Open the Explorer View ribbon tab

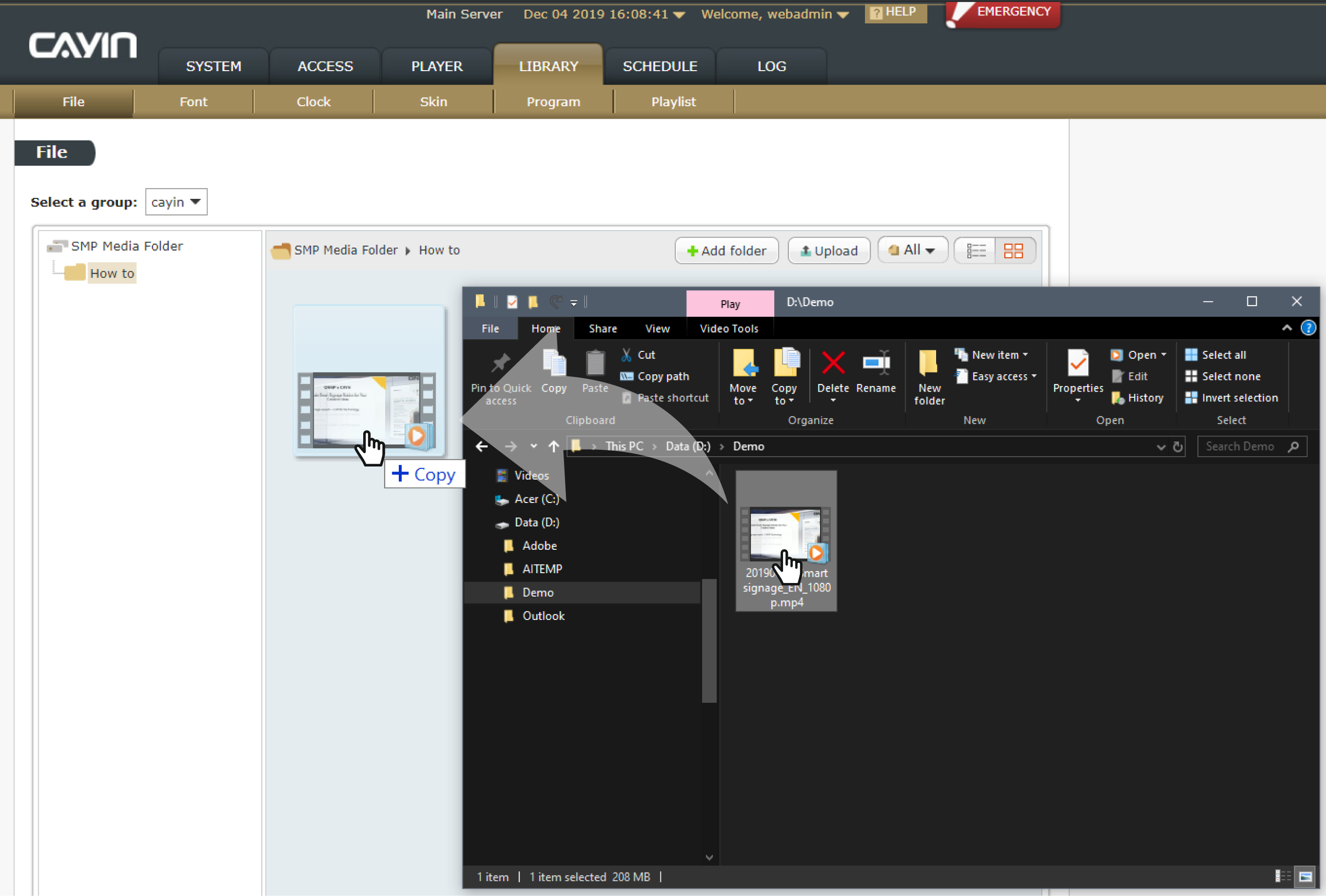pos(657,328)
